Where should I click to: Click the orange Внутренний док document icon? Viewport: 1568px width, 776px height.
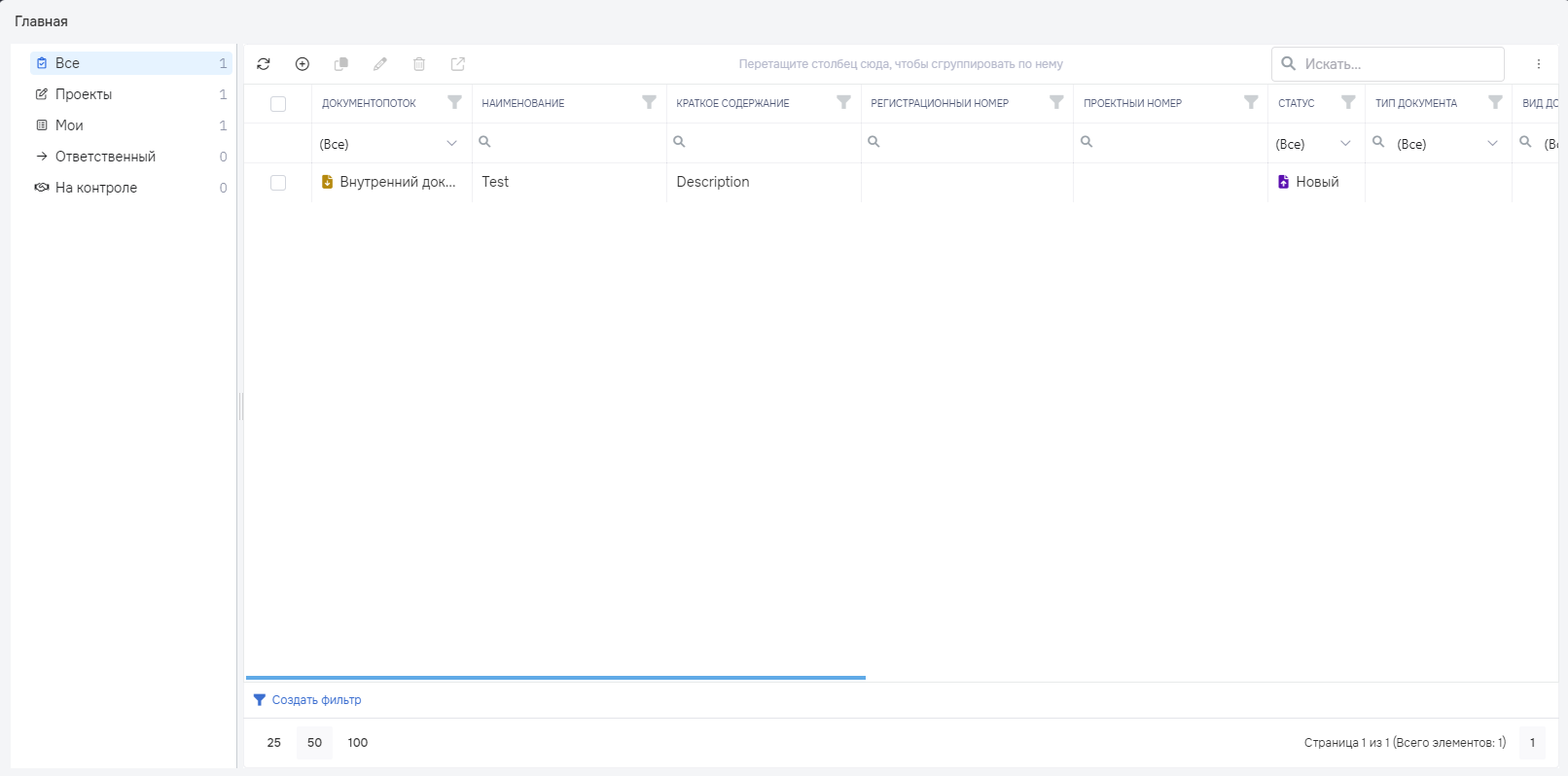(x=327, y=182)
